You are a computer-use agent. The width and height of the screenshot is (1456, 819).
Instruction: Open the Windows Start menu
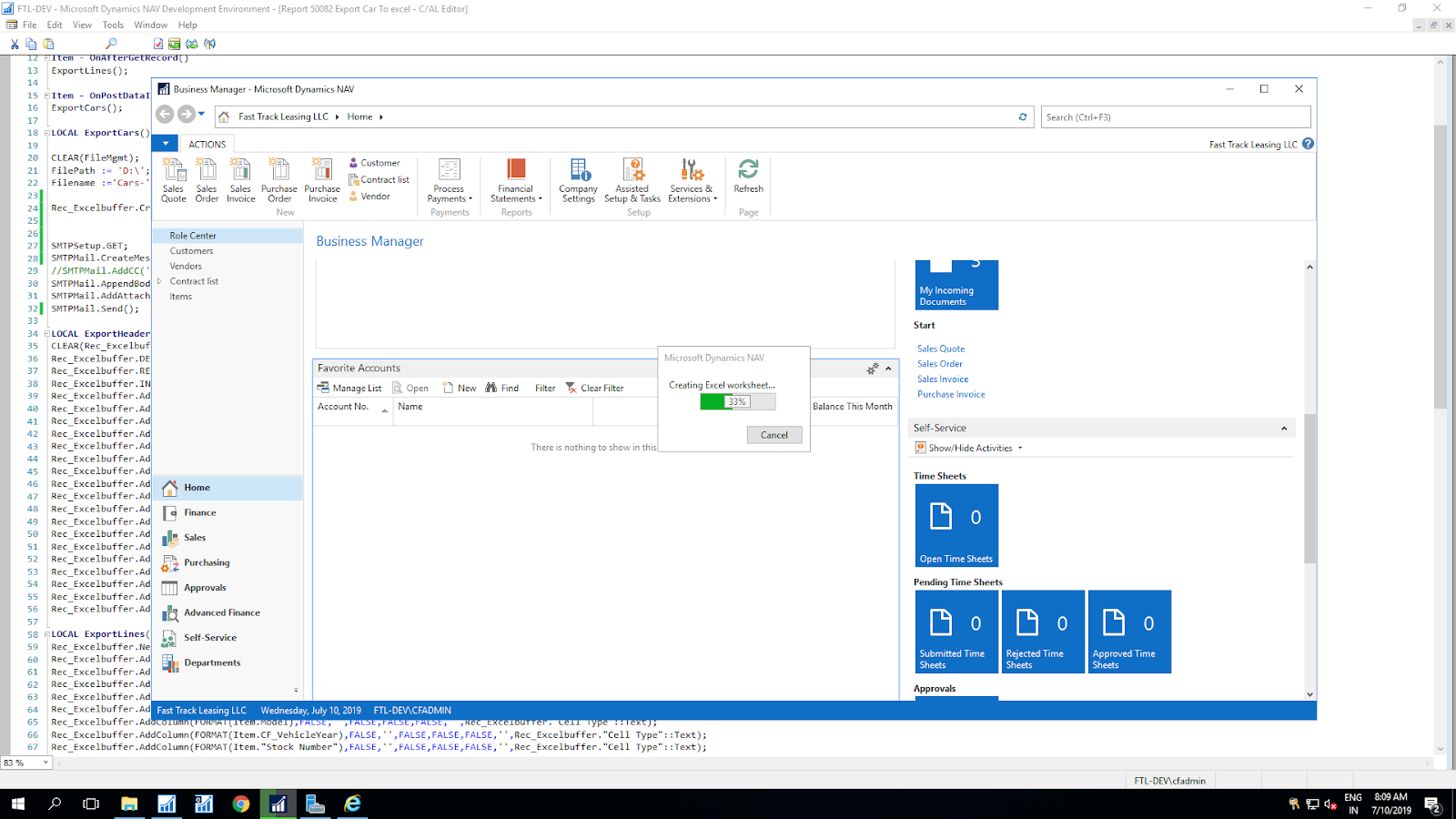pyautogui.click(x=18, y=804)
